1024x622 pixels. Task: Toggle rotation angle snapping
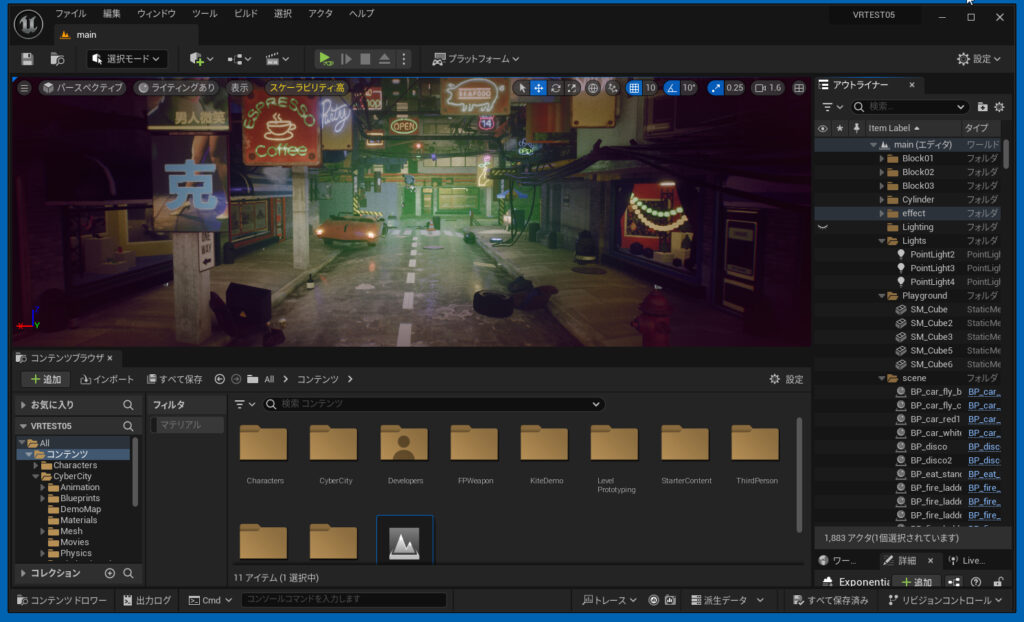pos(672,87)
